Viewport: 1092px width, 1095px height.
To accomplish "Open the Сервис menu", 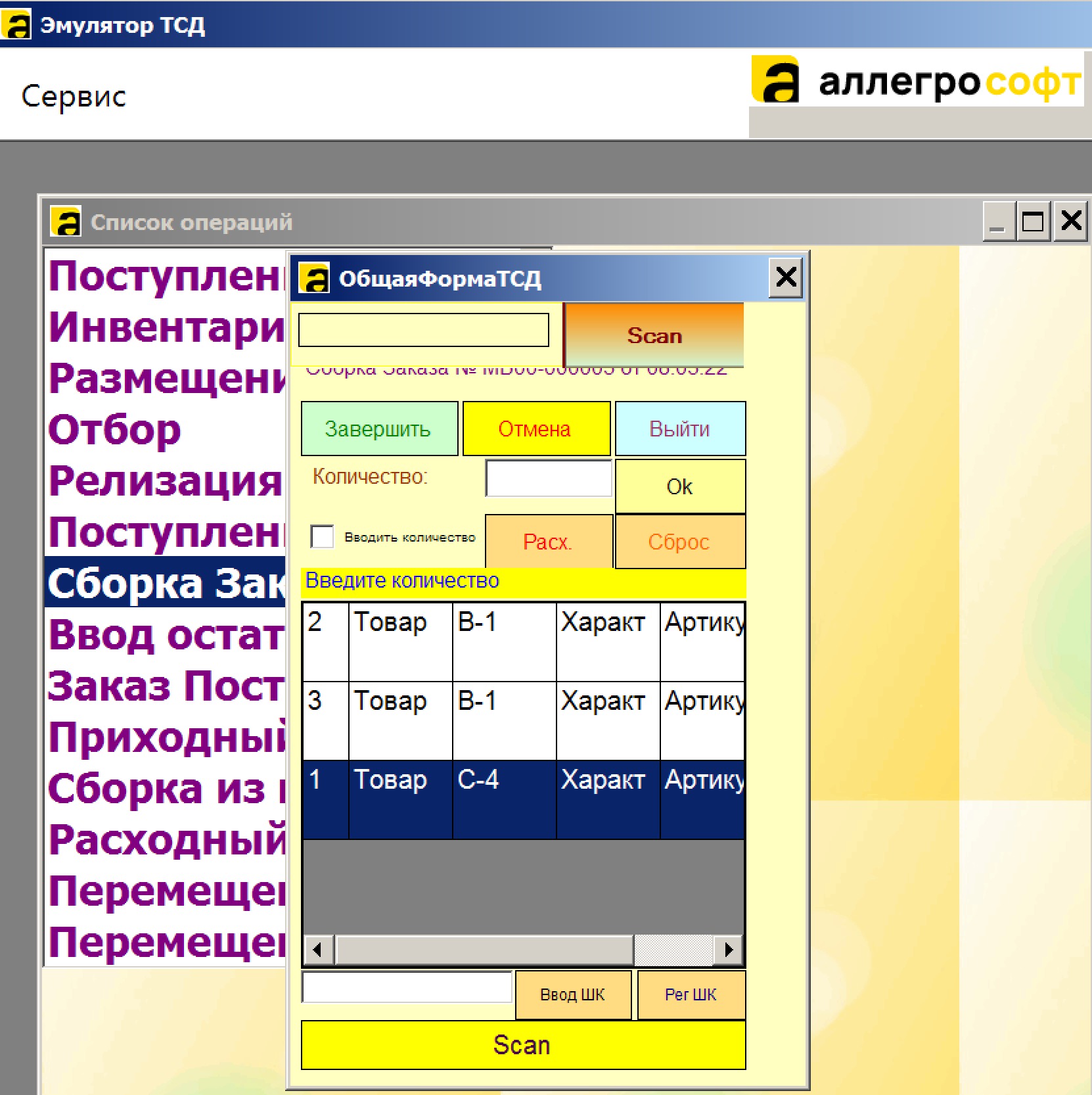I will tap(74, 96).
